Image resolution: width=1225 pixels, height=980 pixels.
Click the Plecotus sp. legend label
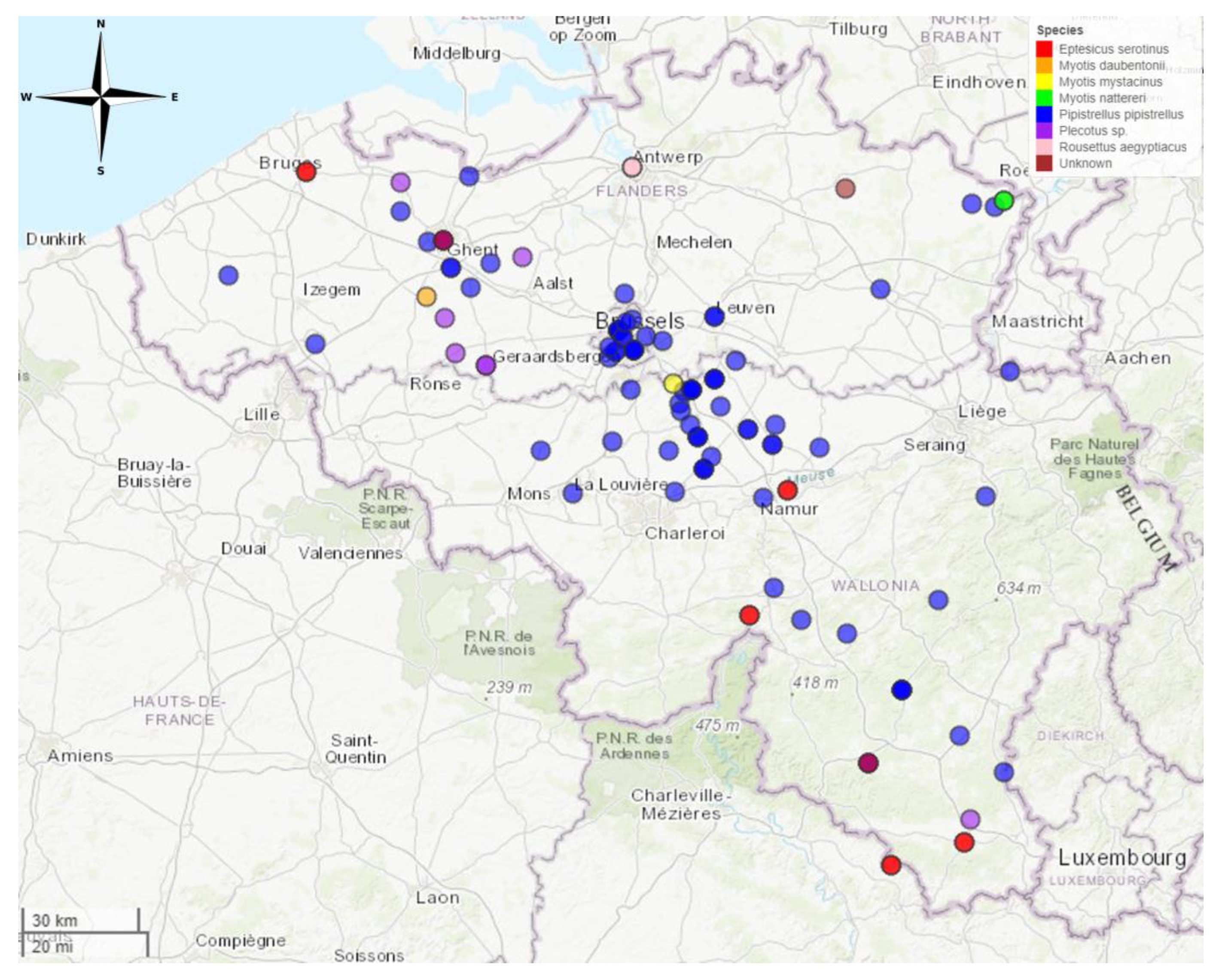pos(1093,131)
